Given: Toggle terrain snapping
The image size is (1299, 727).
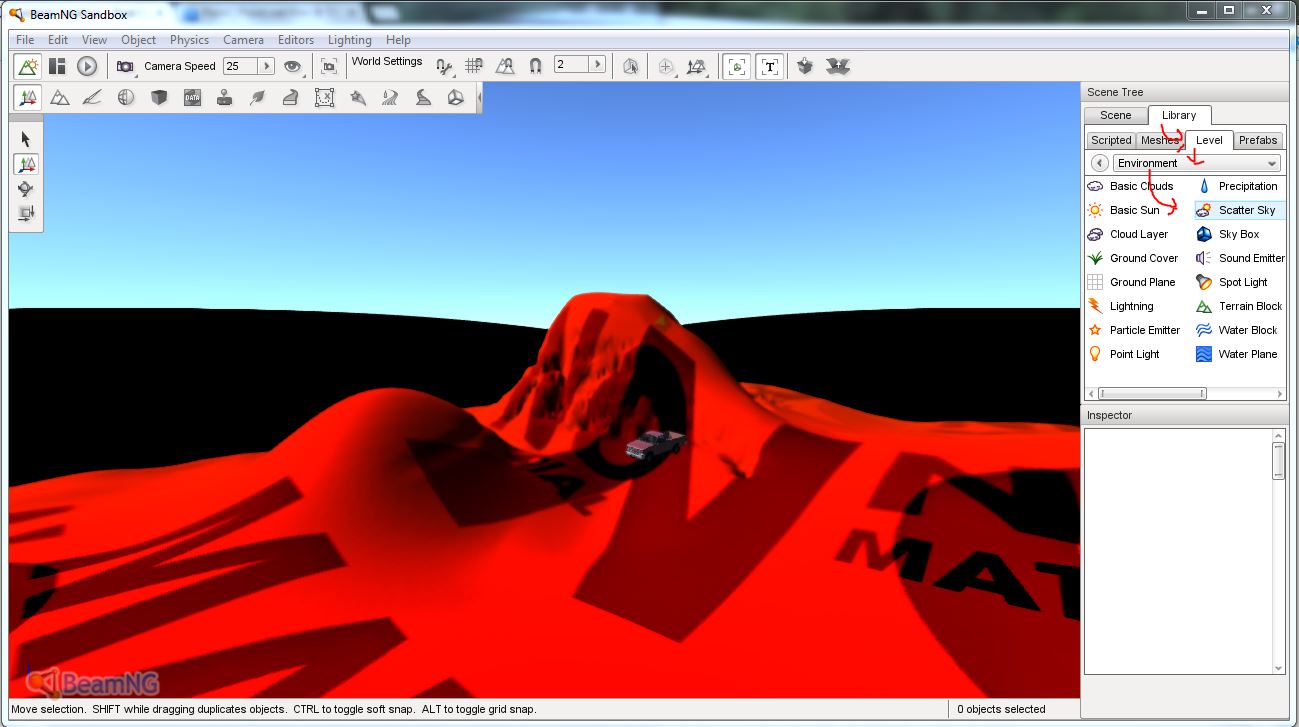Looking at the screenshot, I should [x=506, y=66].
